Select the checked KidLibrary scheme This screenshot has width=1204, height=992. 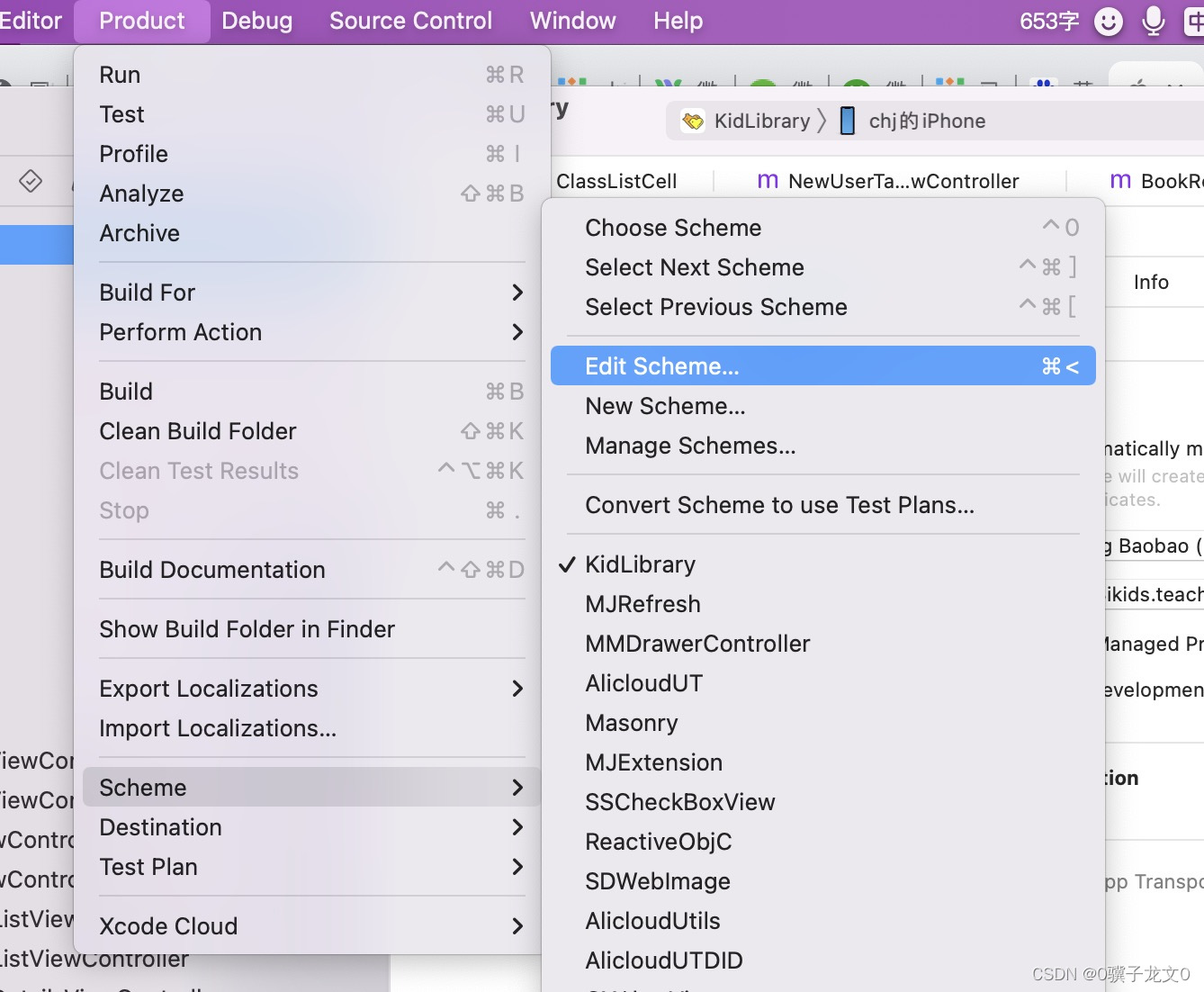point(822,564)
